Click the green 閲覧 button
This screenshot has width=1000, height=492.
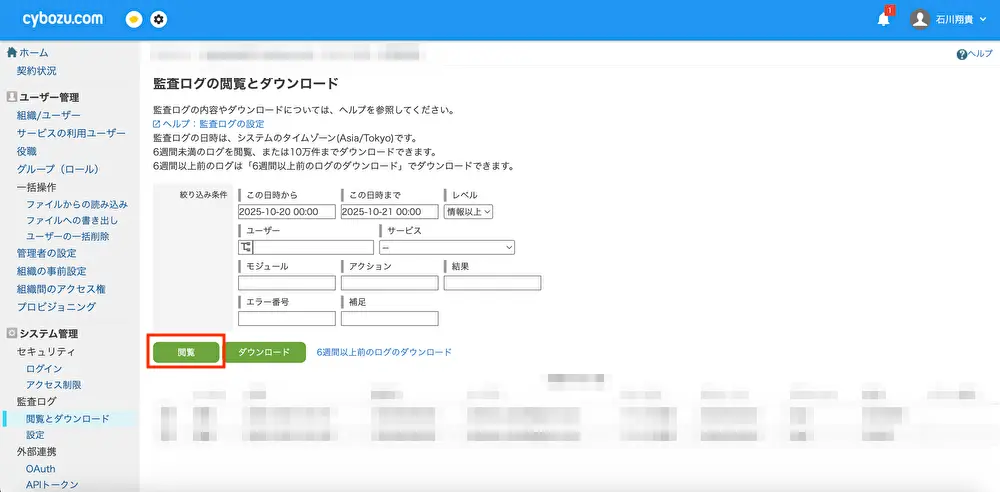pyautogui.click(x=186, y=352)
